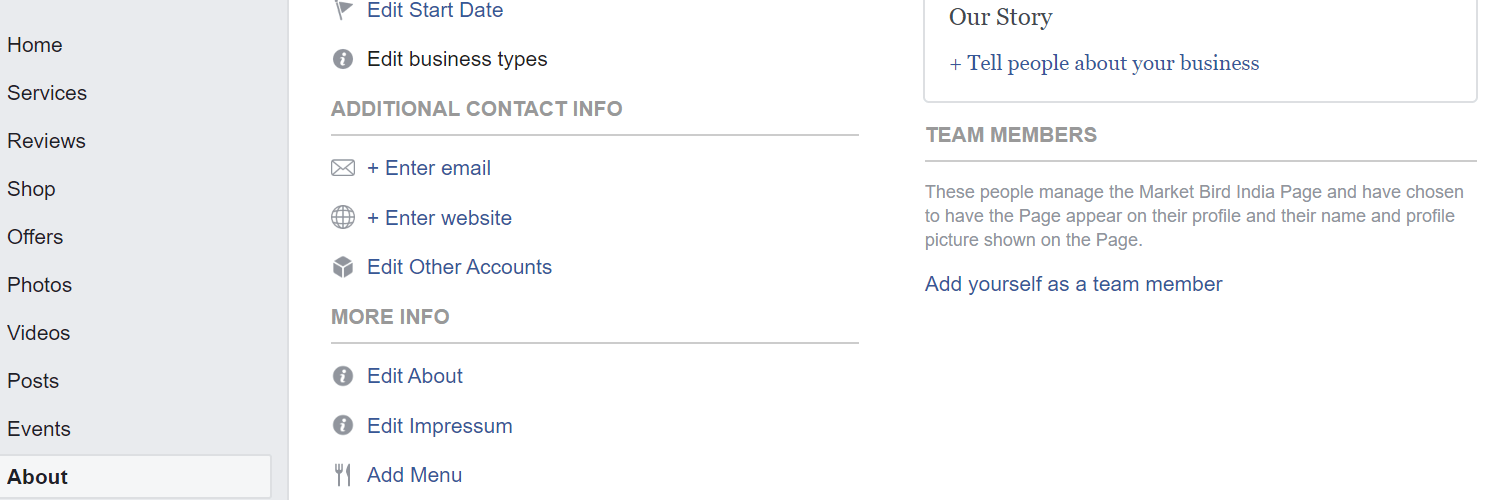This screenshot has height=500, width=1501.
Task: Select the Events sidebar item
Action: 39,429
